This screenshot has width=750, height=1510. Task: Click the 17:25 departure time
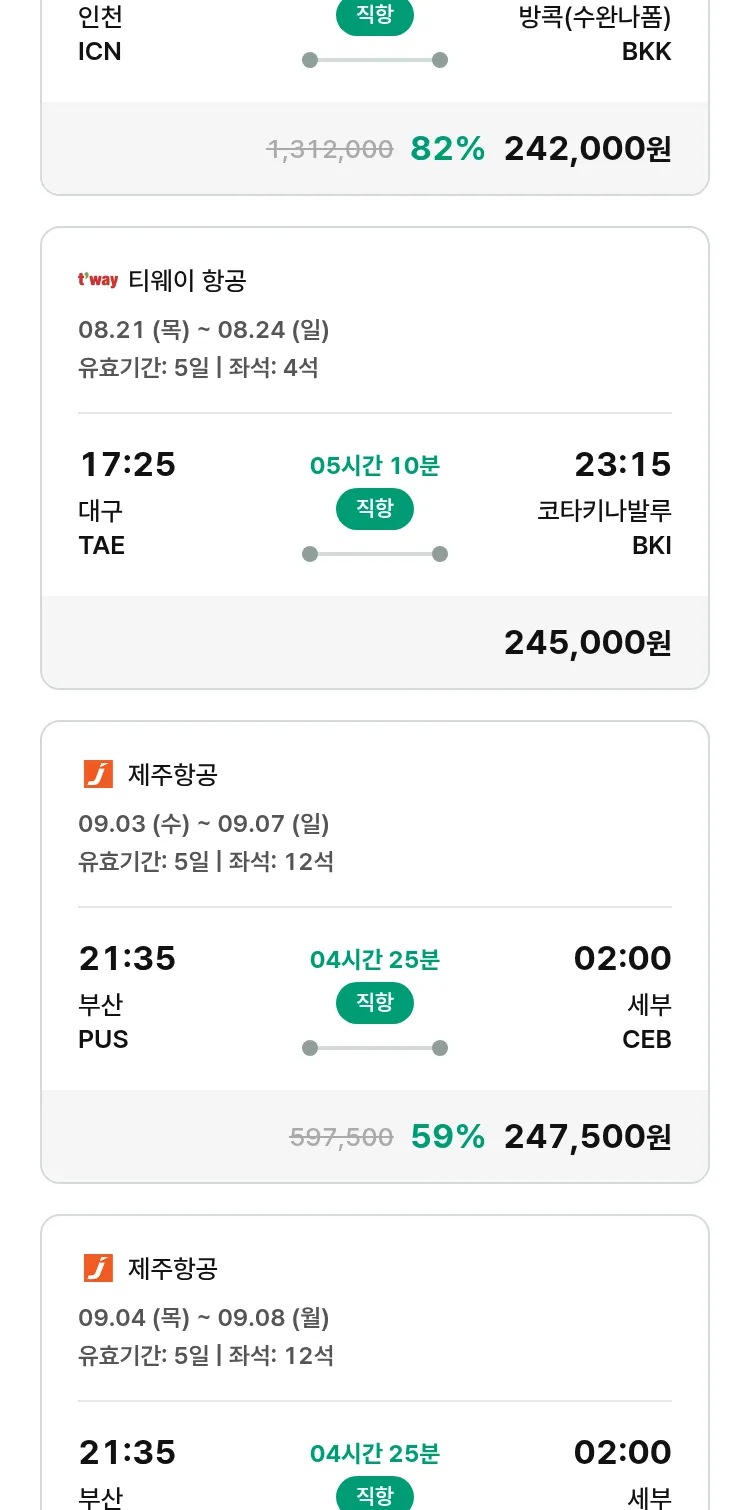(x=127, y=465)
